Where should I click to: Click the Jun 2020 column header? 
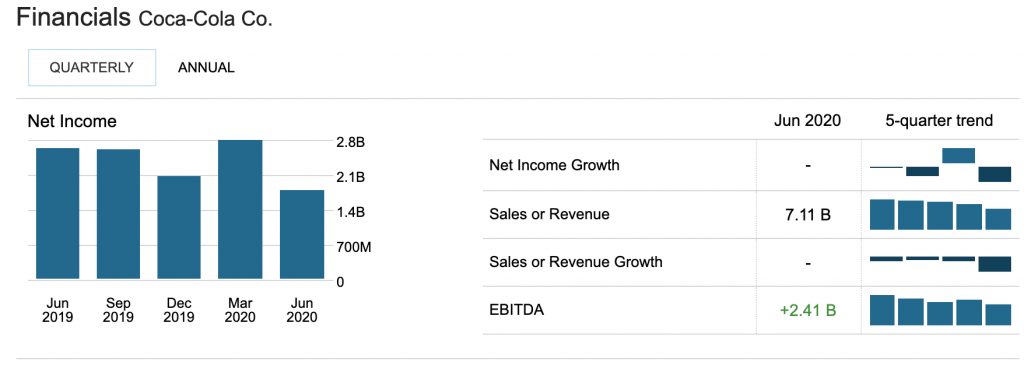(808, 121)
